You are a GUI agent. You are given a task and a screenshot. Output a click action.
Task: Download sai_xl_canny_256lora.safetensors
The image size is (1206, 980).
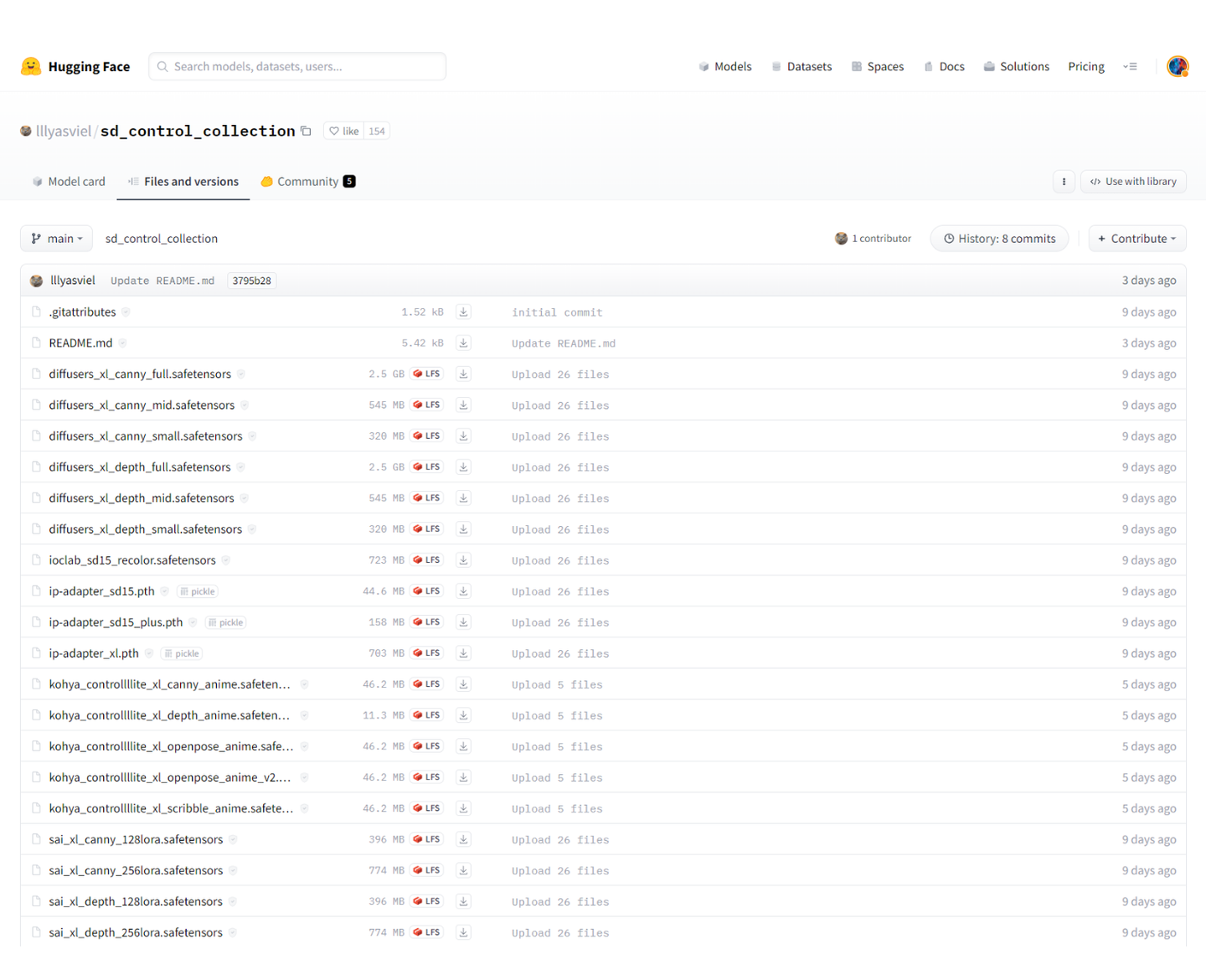463,869
